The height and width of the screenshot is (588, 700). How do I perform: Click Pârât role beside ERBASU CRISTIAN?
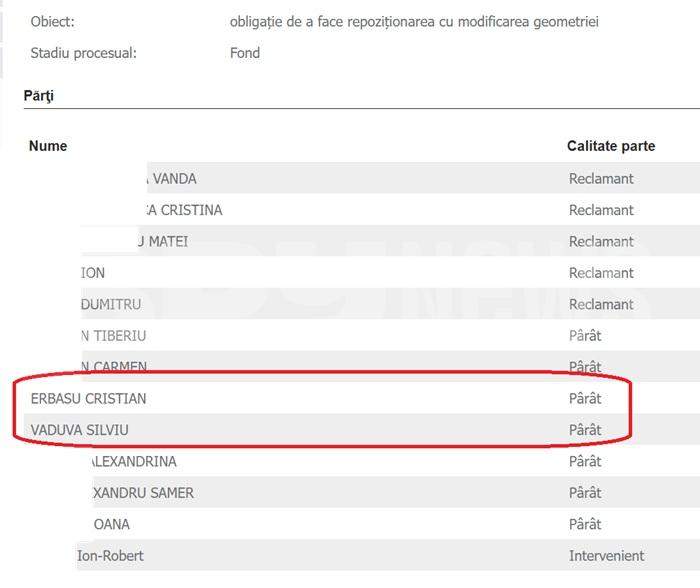[x=585, y=399]
